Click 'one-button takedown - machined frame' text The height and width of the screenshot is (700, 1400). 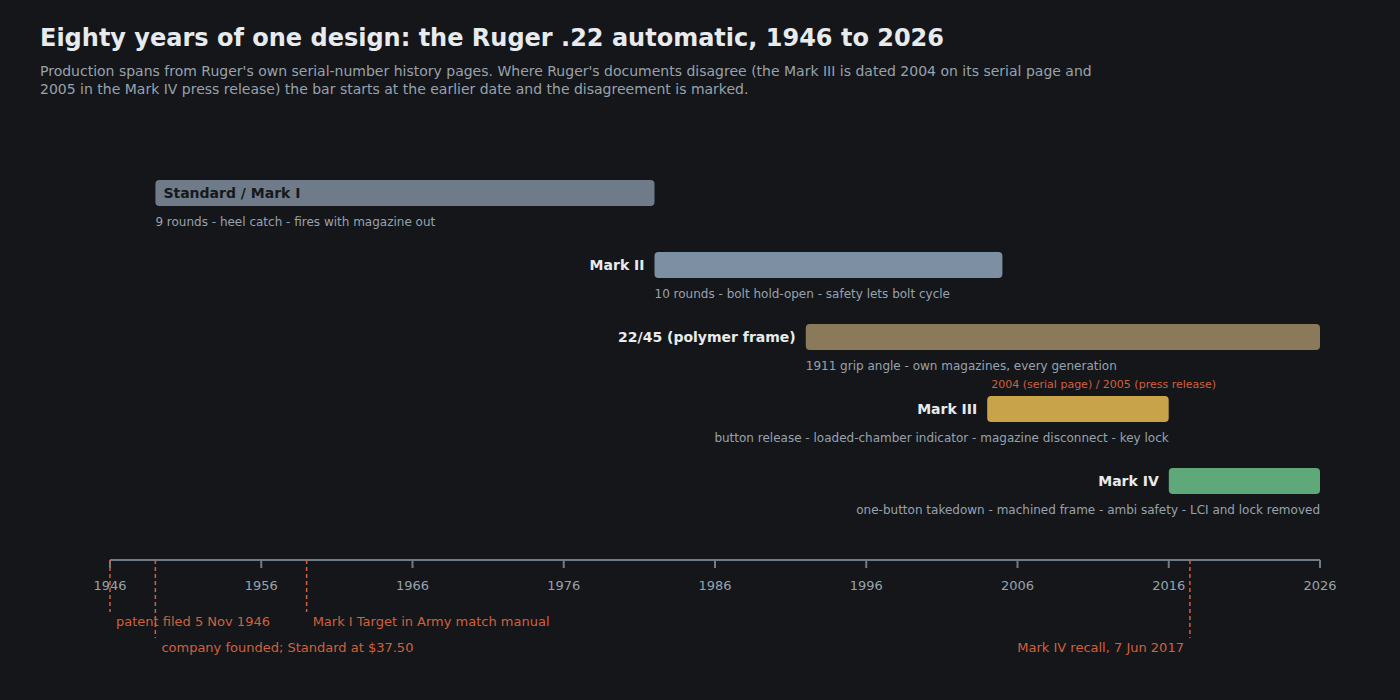(x=1088, y=510)
